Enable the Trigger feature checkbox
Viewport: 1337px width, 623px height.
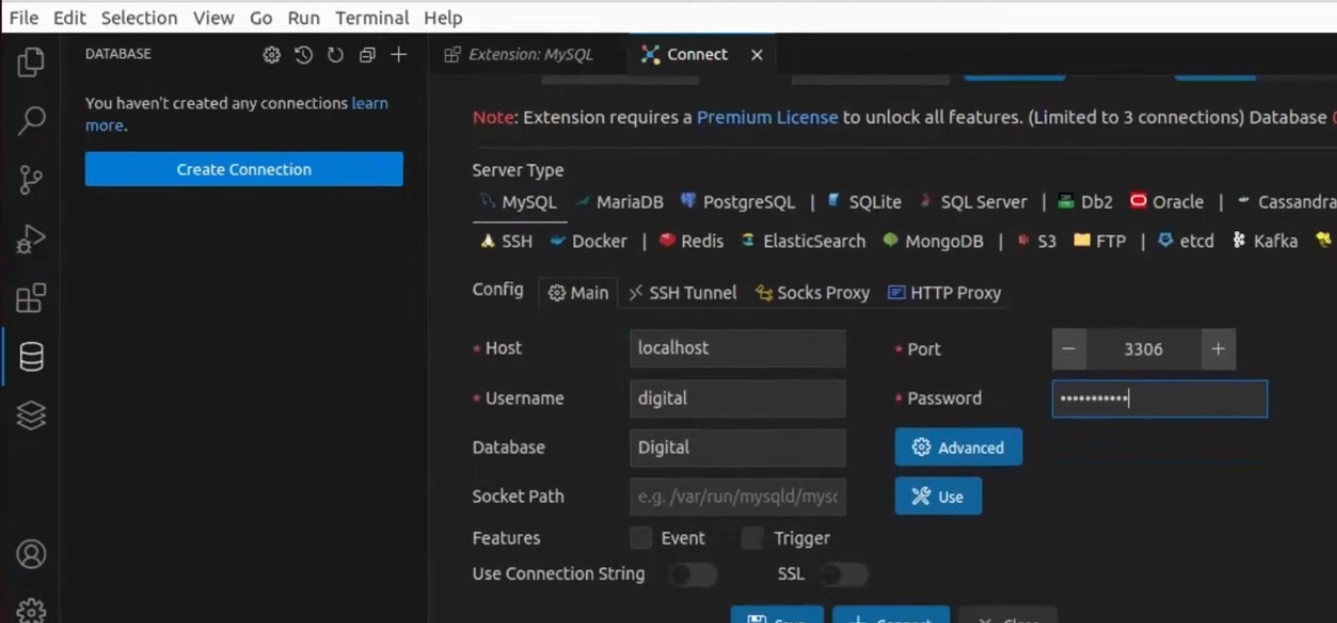[753, 538]
